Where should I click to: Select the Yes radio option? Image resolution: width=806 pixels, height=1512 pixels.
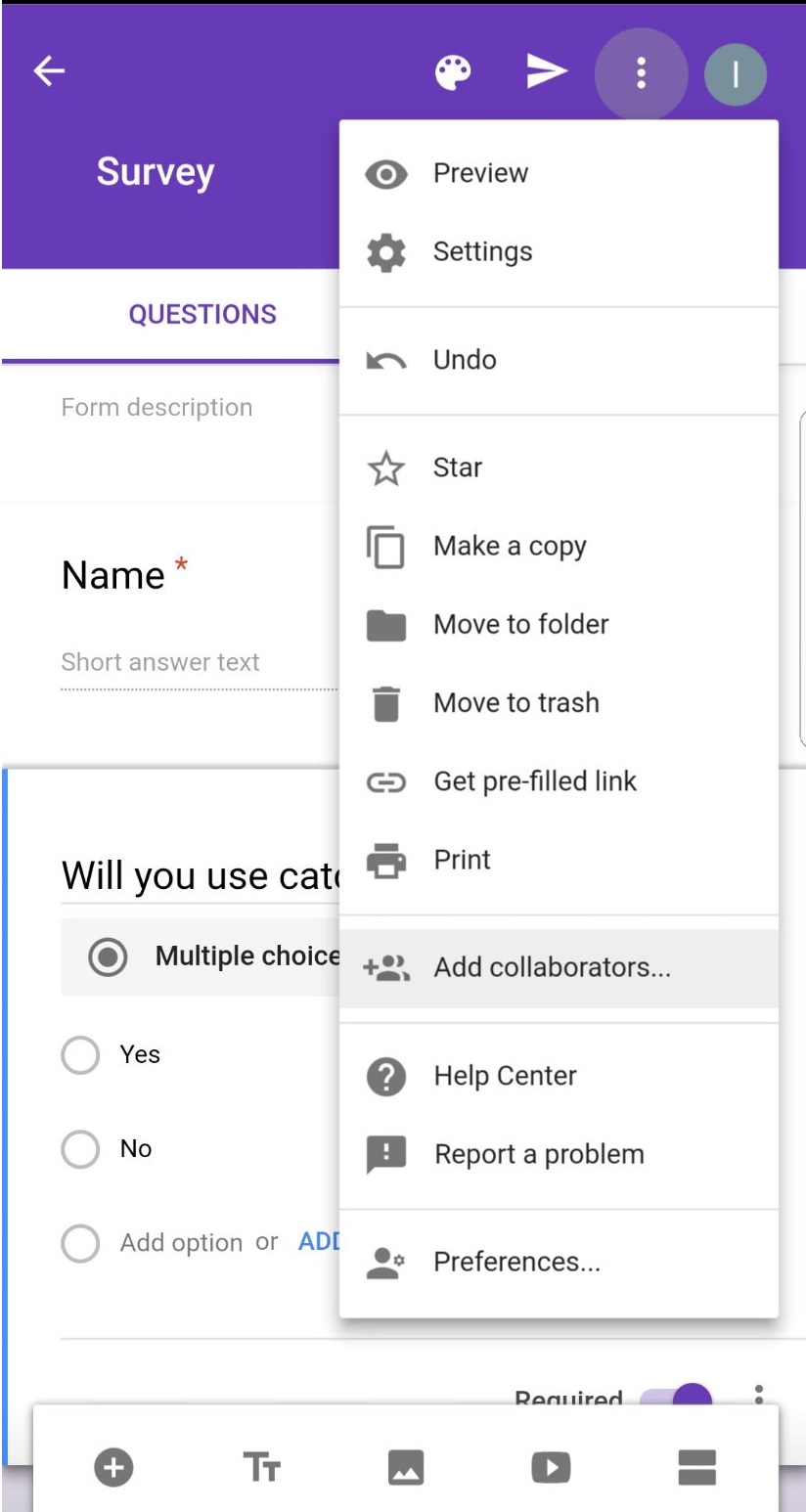(x=80, y=1055)
